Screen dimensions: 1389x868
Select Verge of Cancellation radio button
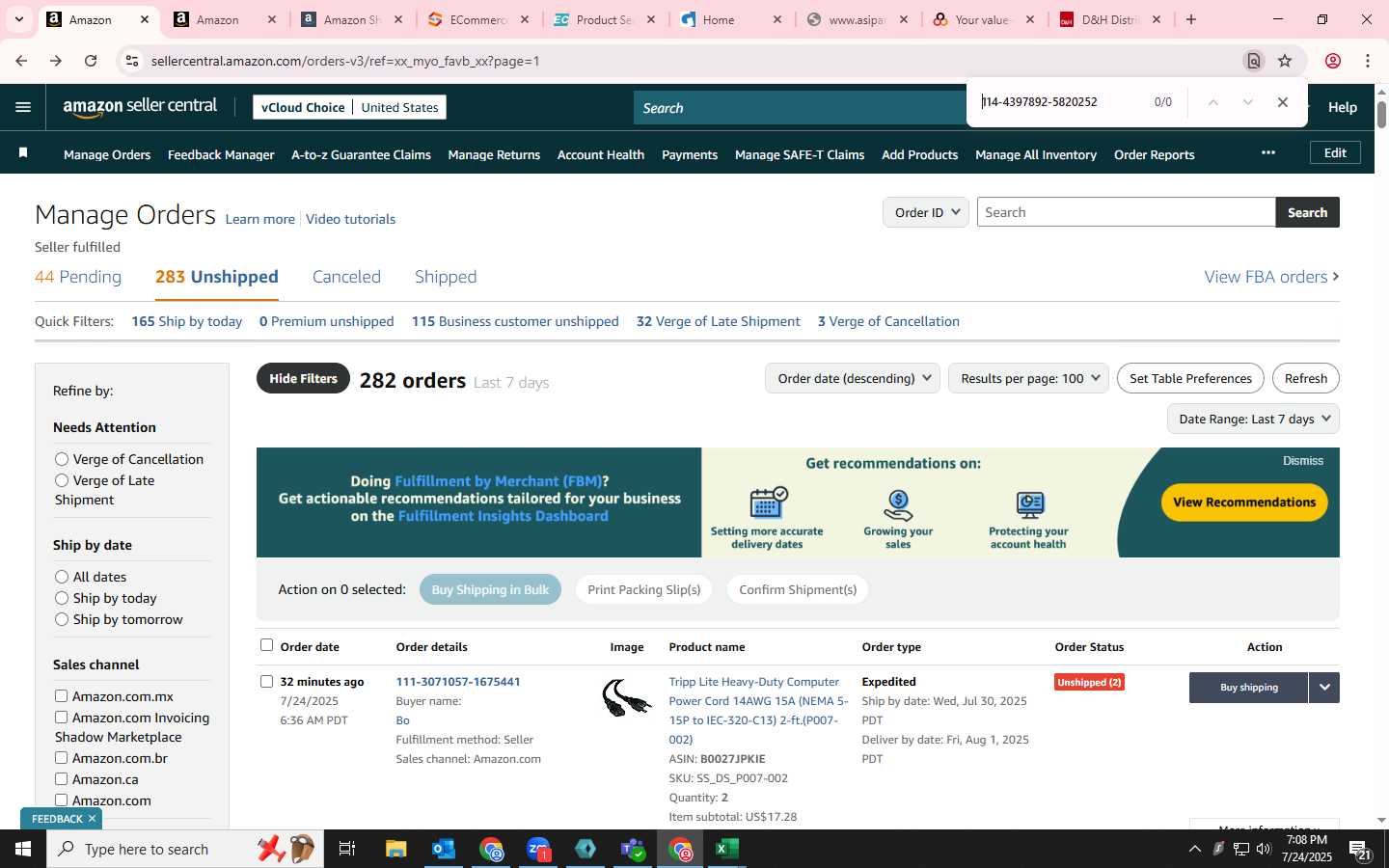point(62,459)
